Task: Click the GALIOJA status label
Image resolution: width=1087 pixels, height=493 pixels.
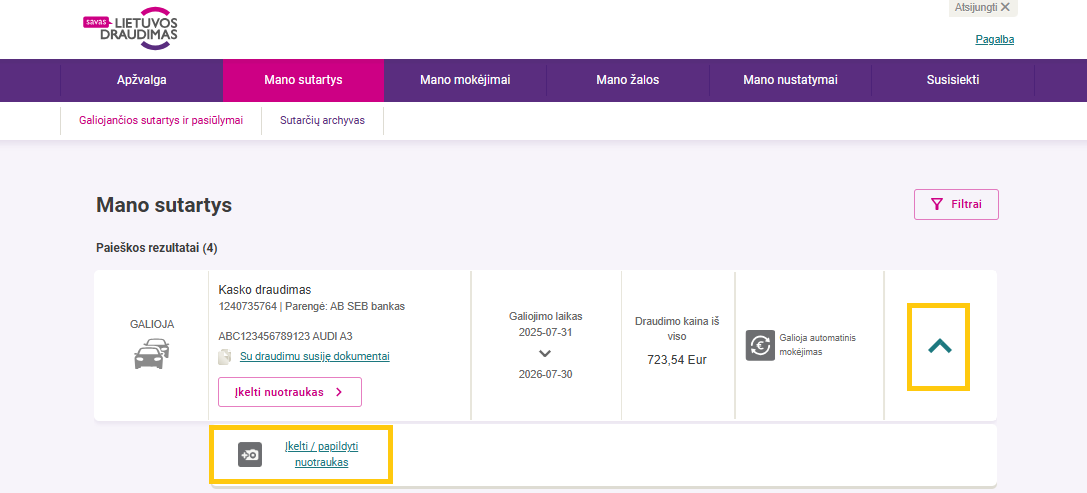Action: pyautogui.click(x=152, y=324)
